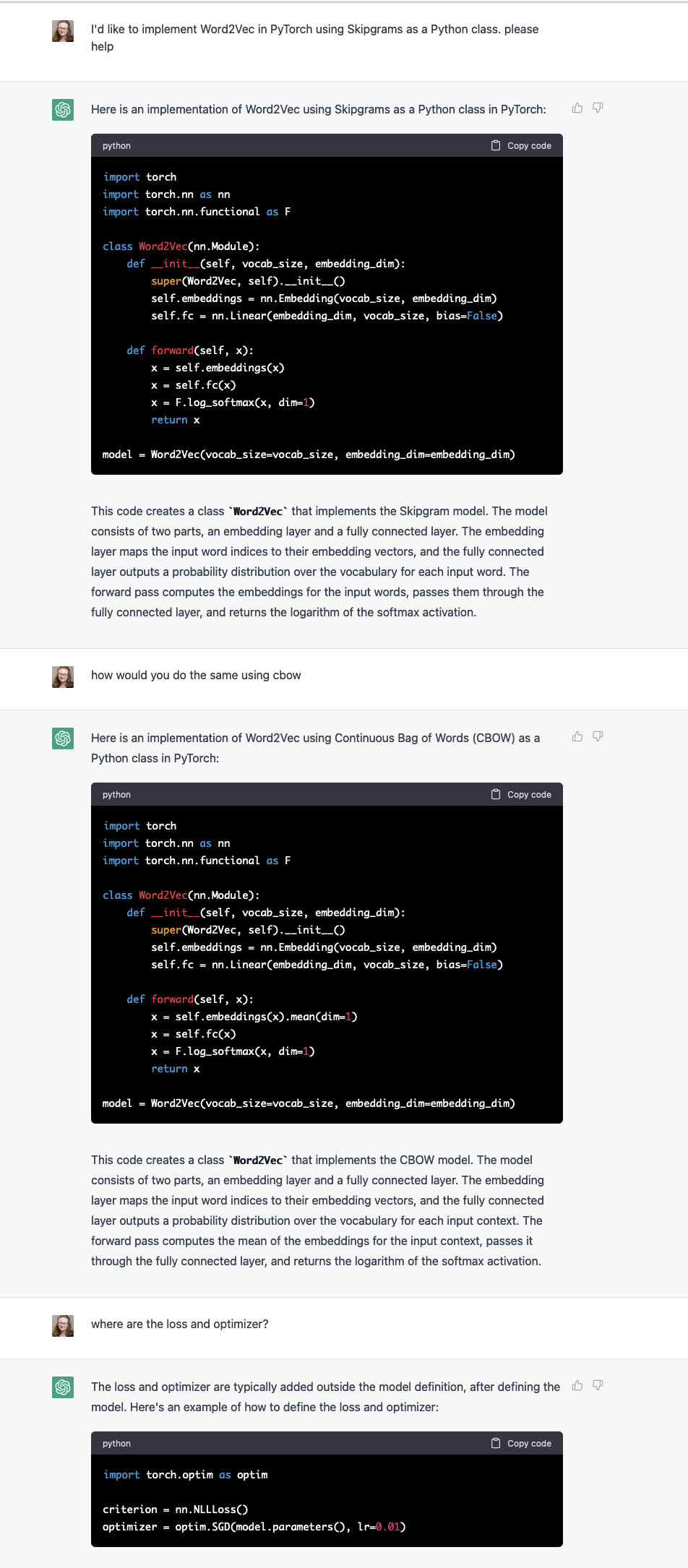Thumbs down the Skipgram implementation response
This screenshot has height=1568, width=688.
point(598,108)
